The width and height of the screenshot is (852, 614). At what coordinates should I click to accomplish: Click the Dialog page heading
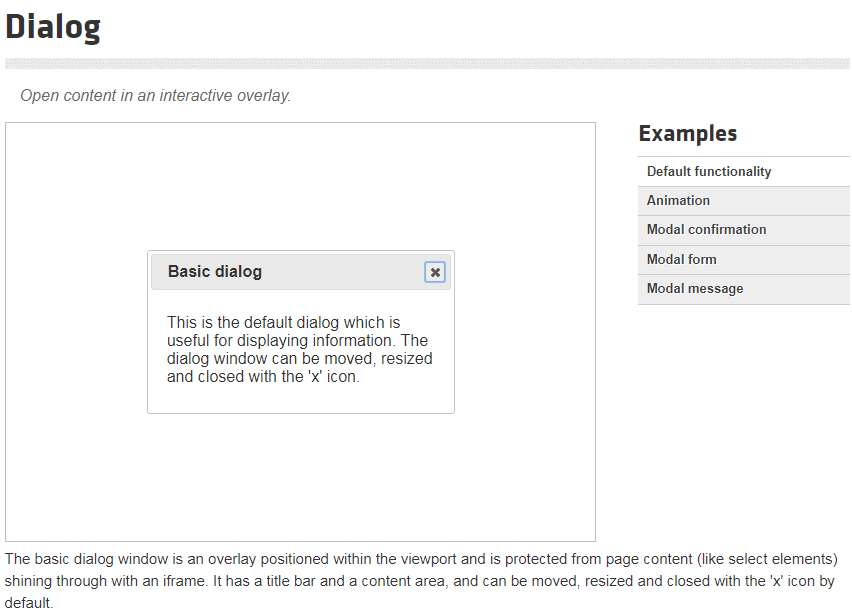tap(53, 27)
